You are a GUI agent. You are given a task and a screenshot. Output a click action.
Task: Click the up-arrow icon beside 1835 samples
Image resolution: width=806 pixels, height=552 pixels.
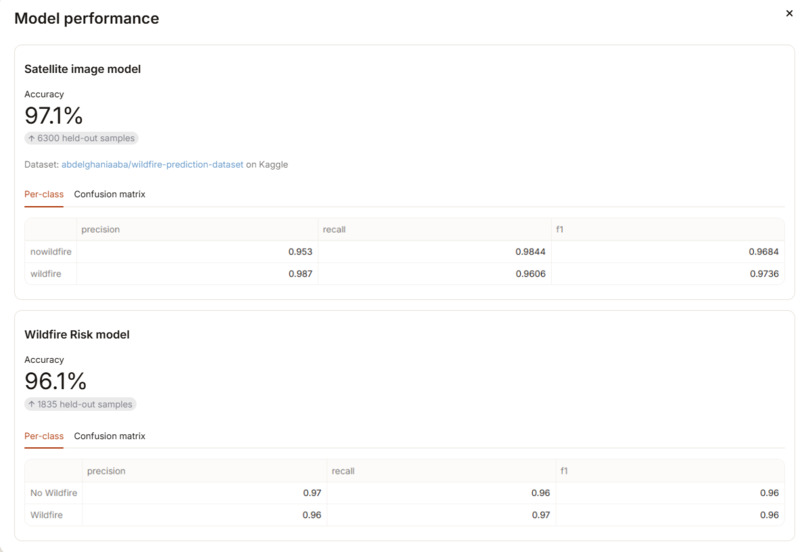click(x=31, y=404)
